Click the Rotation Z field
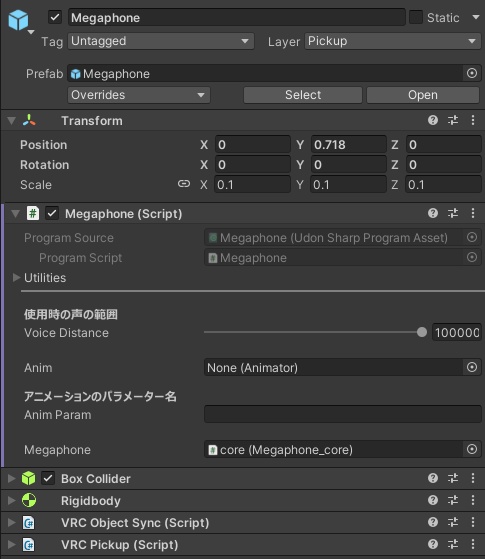The width and height of the screenshot is (485, 559). (x=444, y=165)
